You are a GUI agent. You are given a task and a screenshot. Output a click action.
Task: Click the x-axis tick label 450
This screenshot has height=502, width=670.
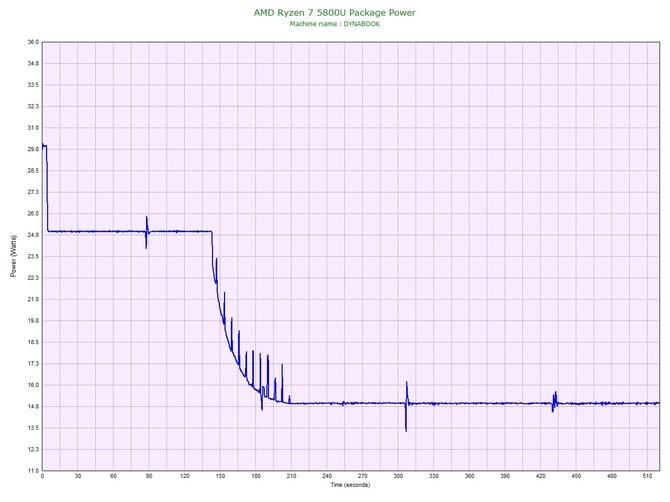(576, 476)
